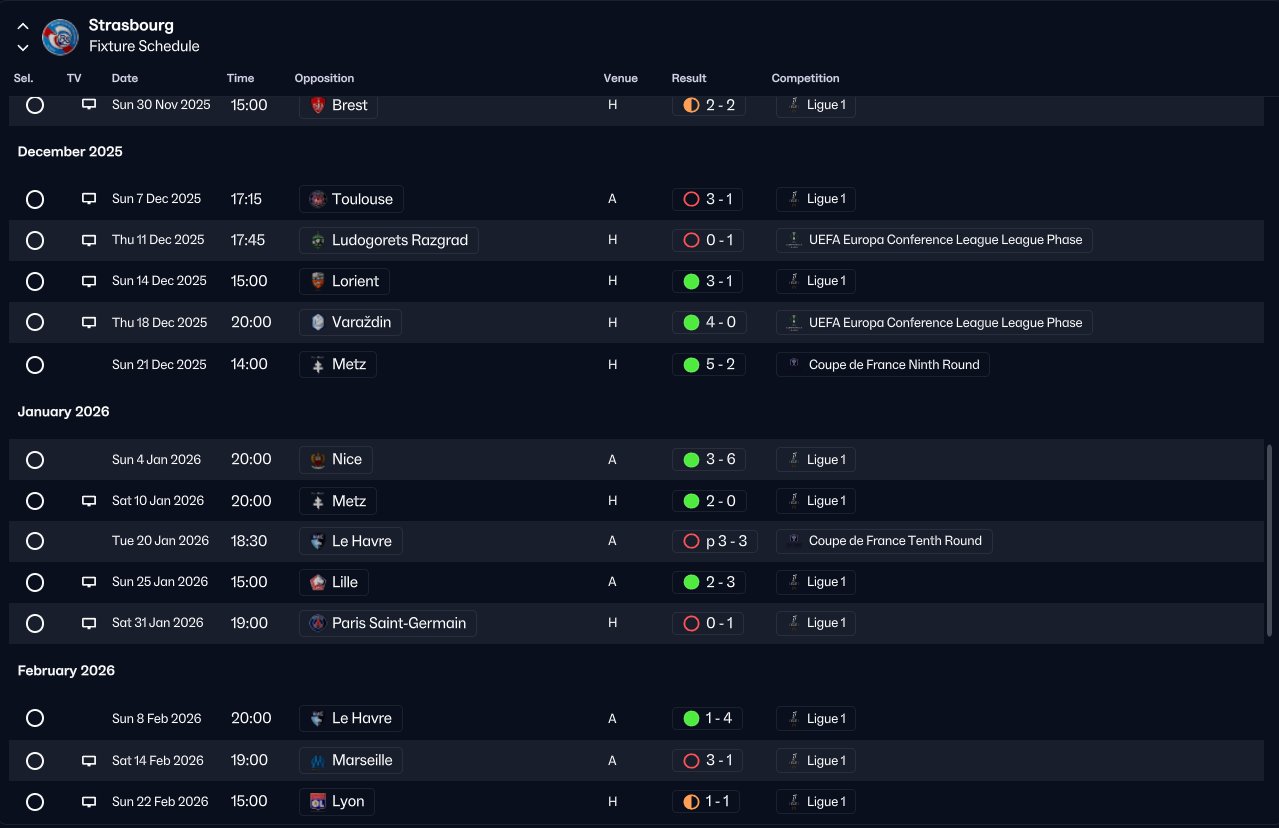Click the Marseille club logo
Viewport: 1279px width, 828px height.
tap(318, 760)
